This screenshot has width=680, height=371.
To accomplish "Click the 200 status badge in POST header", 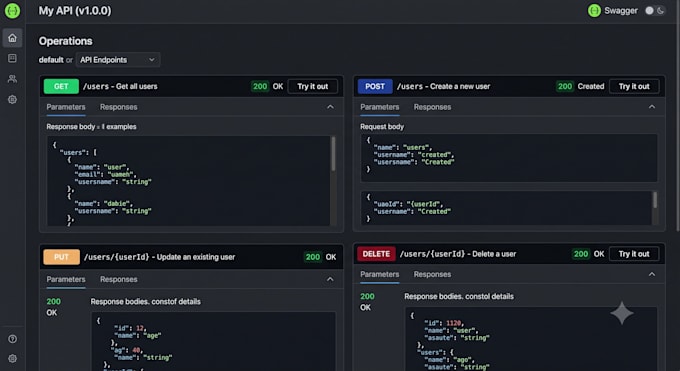I will (x=565, y=86).
